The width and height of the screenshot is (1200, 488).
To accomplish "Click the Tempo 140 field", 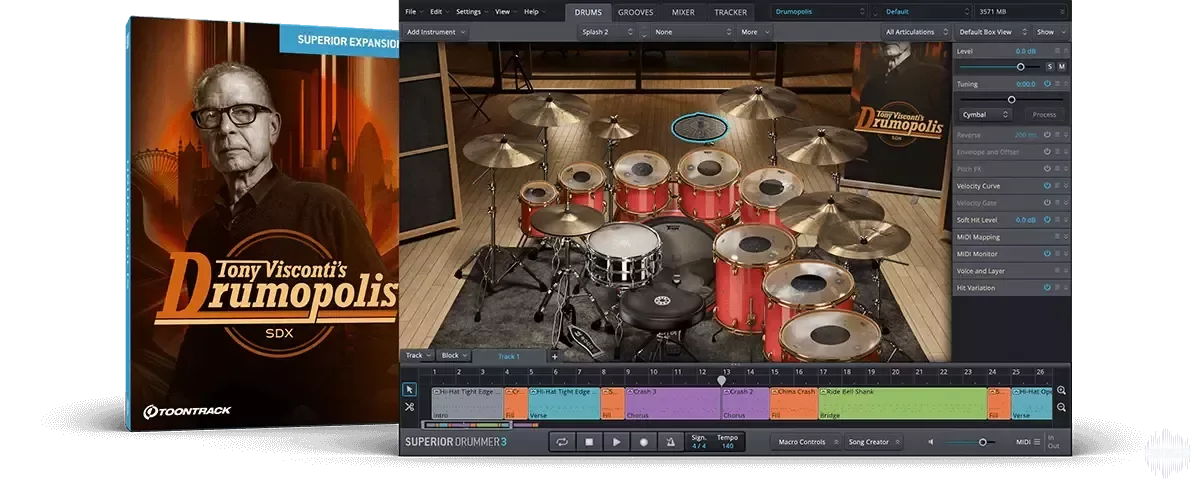I will (x=727, y=441).
